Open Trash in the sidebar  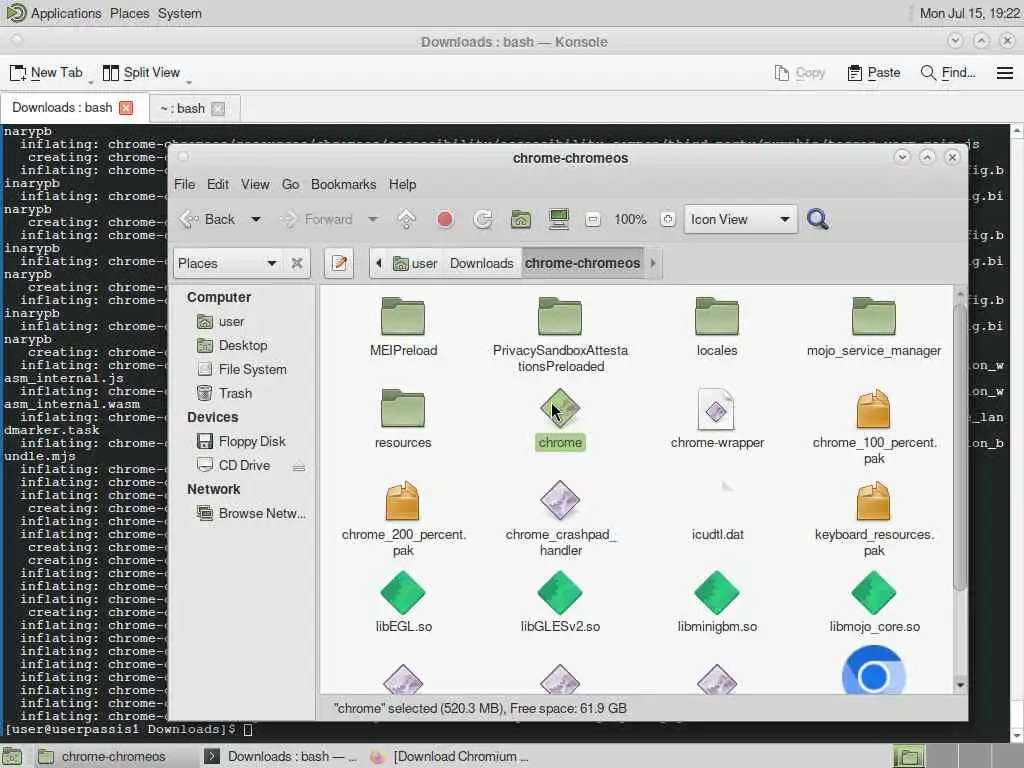click(225, 393)
